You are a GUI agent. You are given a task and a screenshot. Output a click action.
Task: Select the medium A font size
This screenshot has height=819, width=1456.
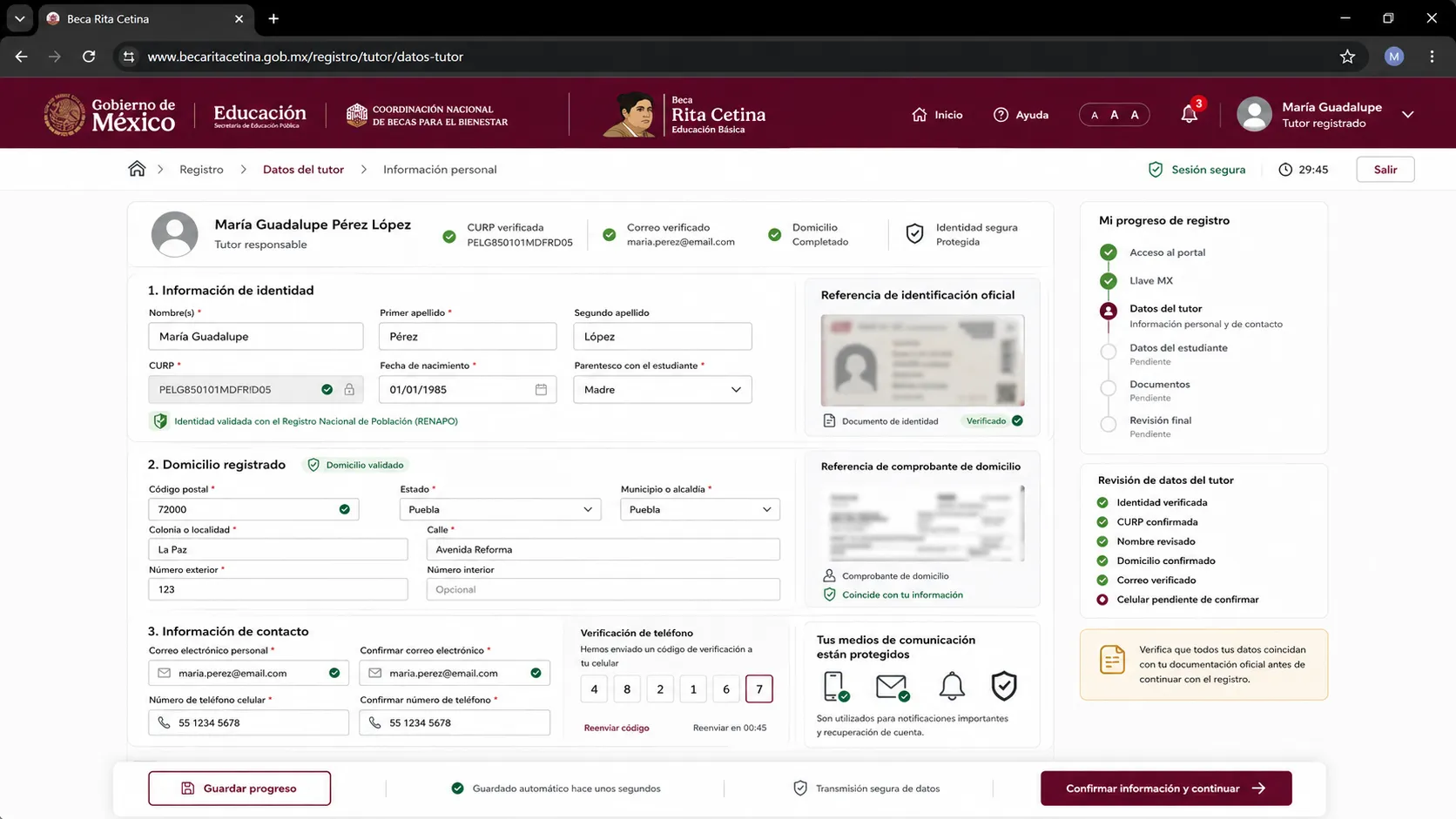pos(1114,115)
